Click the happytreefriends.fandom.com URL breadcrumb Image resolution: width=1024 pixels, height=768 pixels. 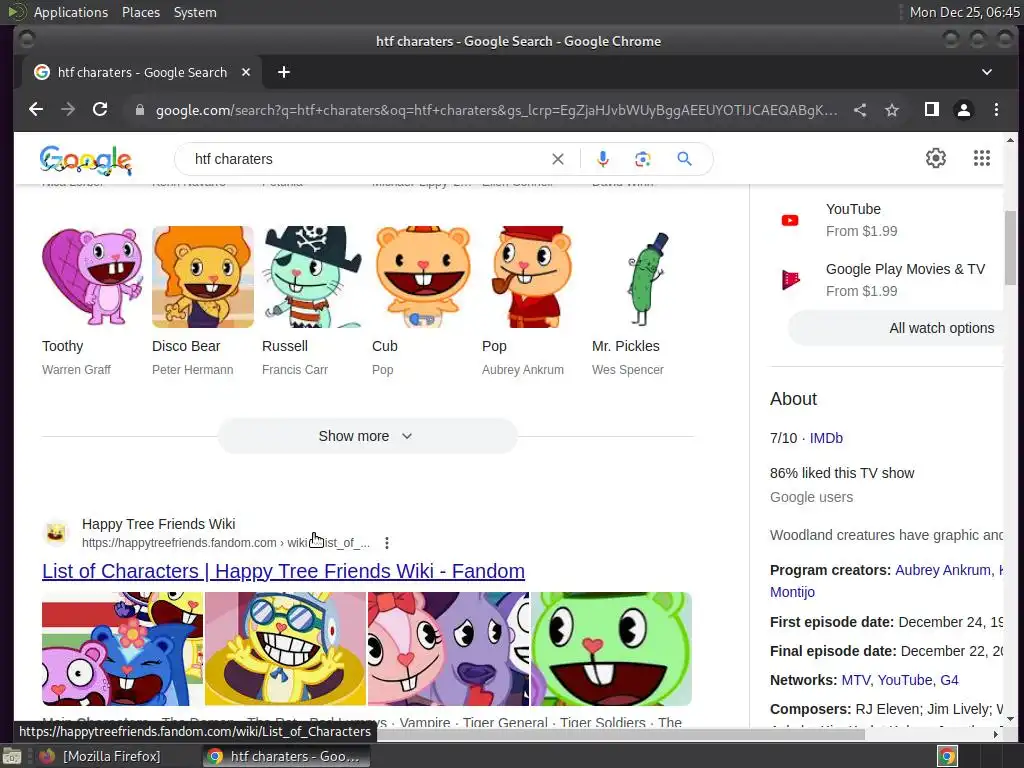[226, 543]
